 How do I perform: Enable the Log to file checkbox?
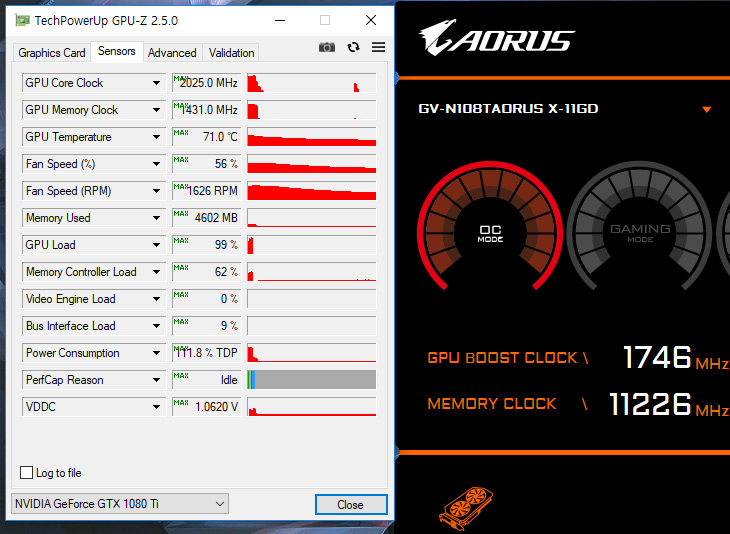click(x=27, y=473)
